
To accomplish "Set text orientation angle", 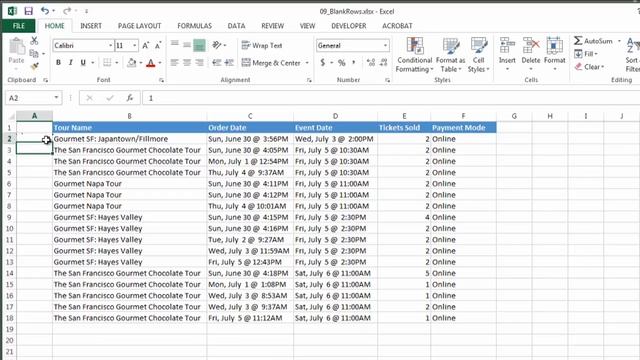I will [217, 45].
